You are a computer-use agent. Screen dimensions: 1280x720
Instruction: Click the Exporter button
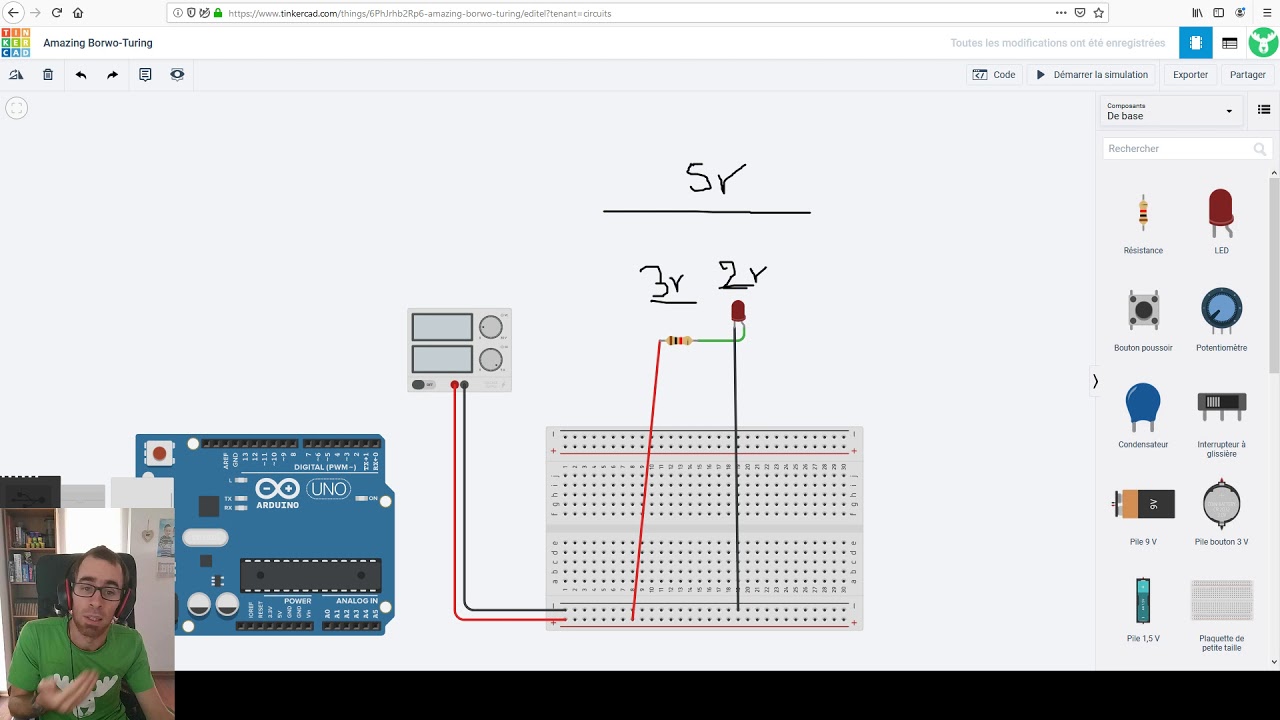1190,75
